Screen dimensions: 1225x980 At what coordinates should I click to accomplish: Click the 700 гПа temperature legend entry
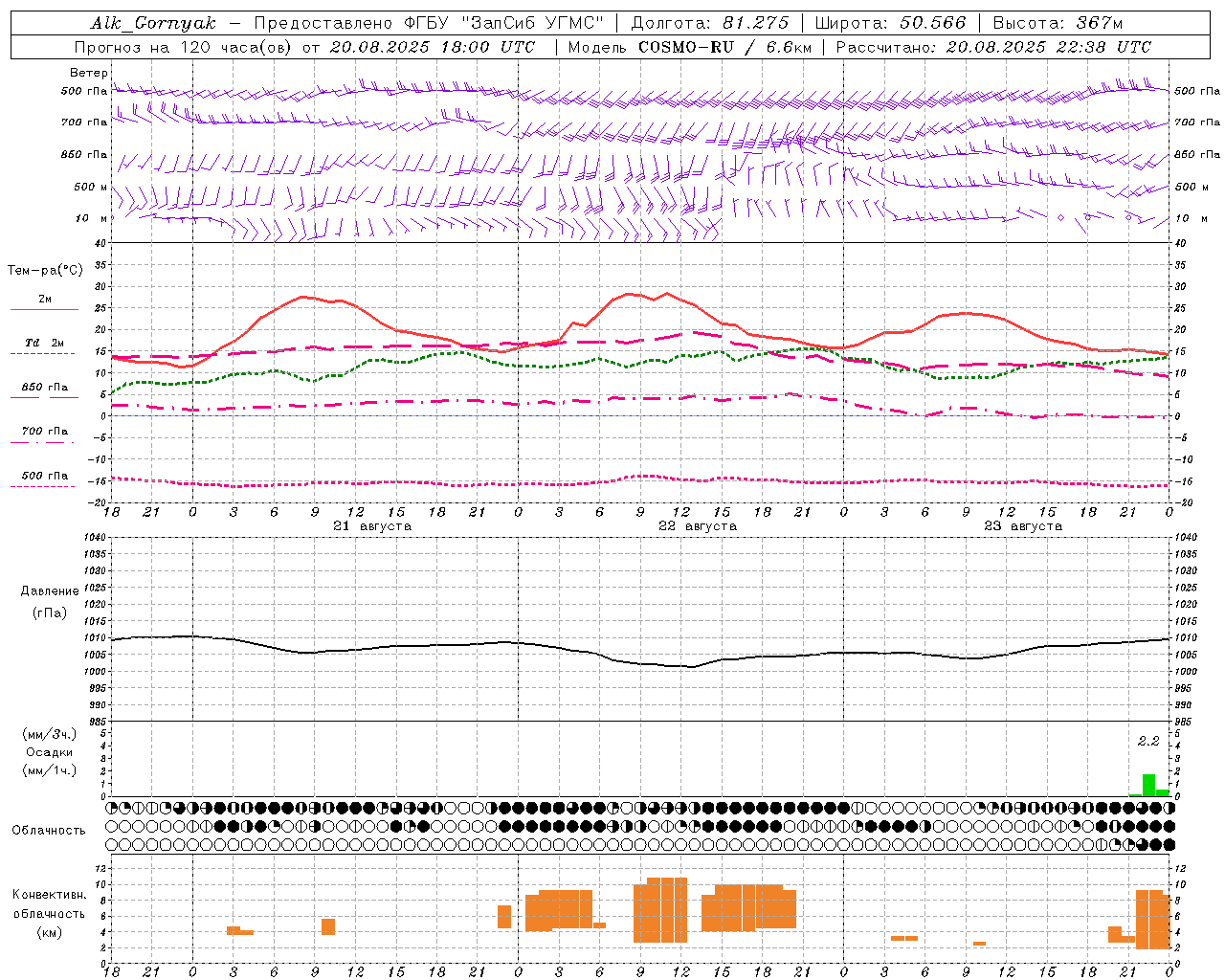coord(45,432)
